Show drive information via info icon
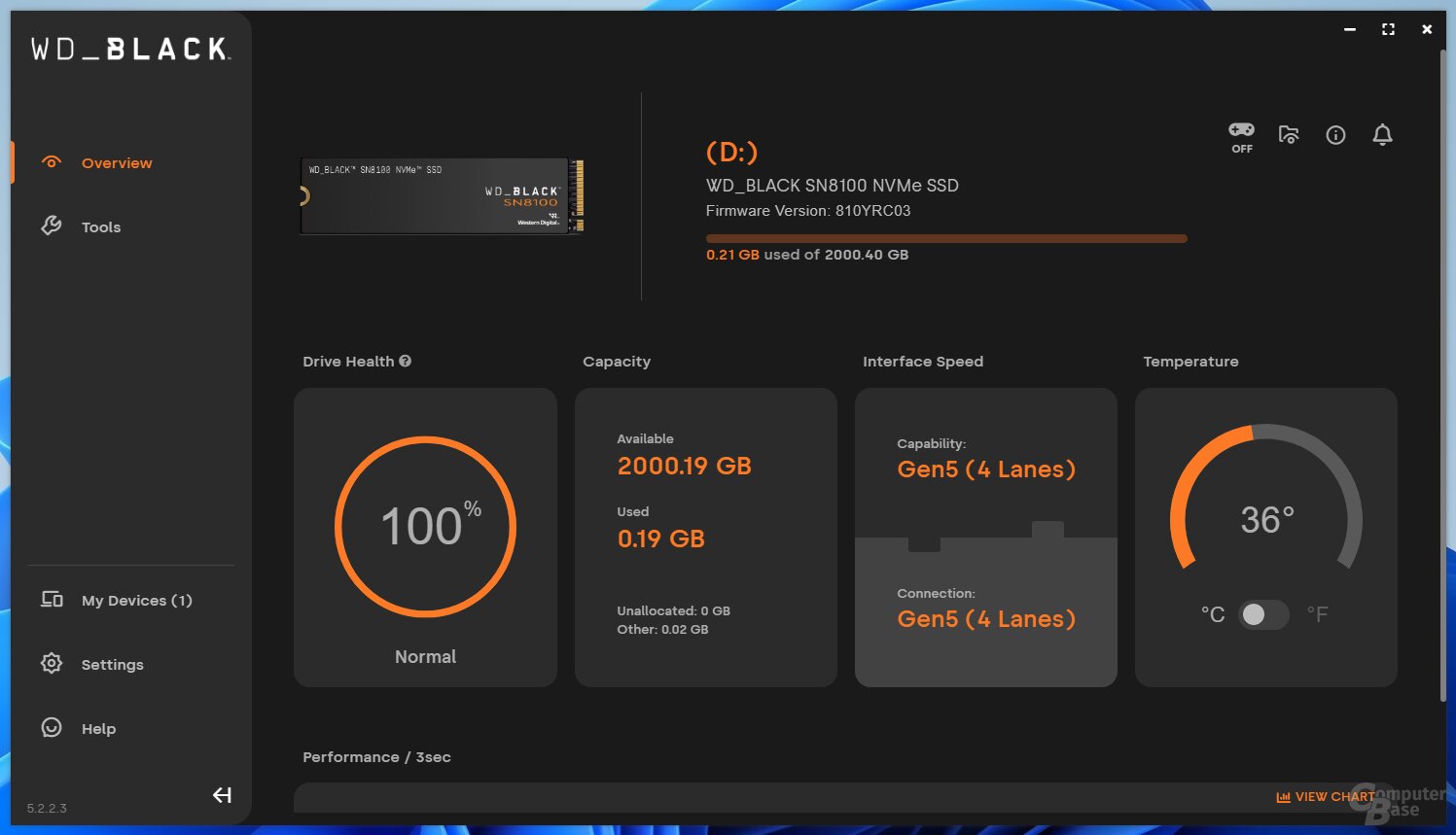This screenshot has height=835, width=1456. 1336,135
